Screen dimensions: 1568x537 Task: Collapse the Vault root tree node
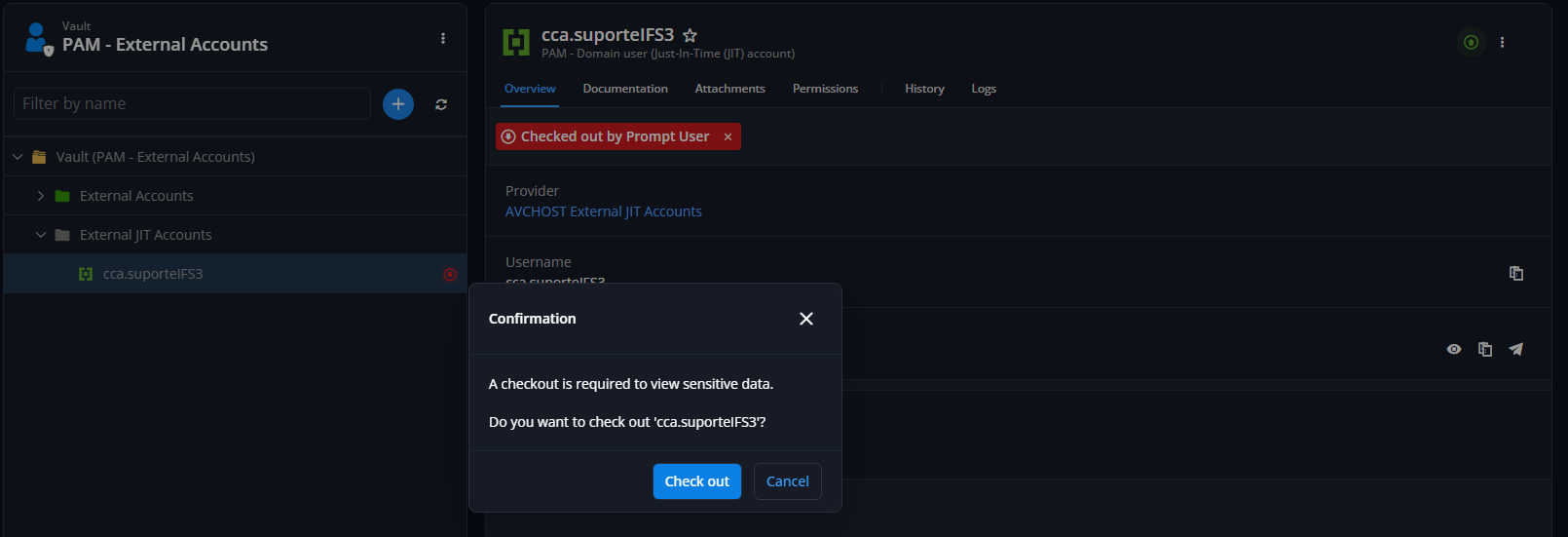coord(18,157)
